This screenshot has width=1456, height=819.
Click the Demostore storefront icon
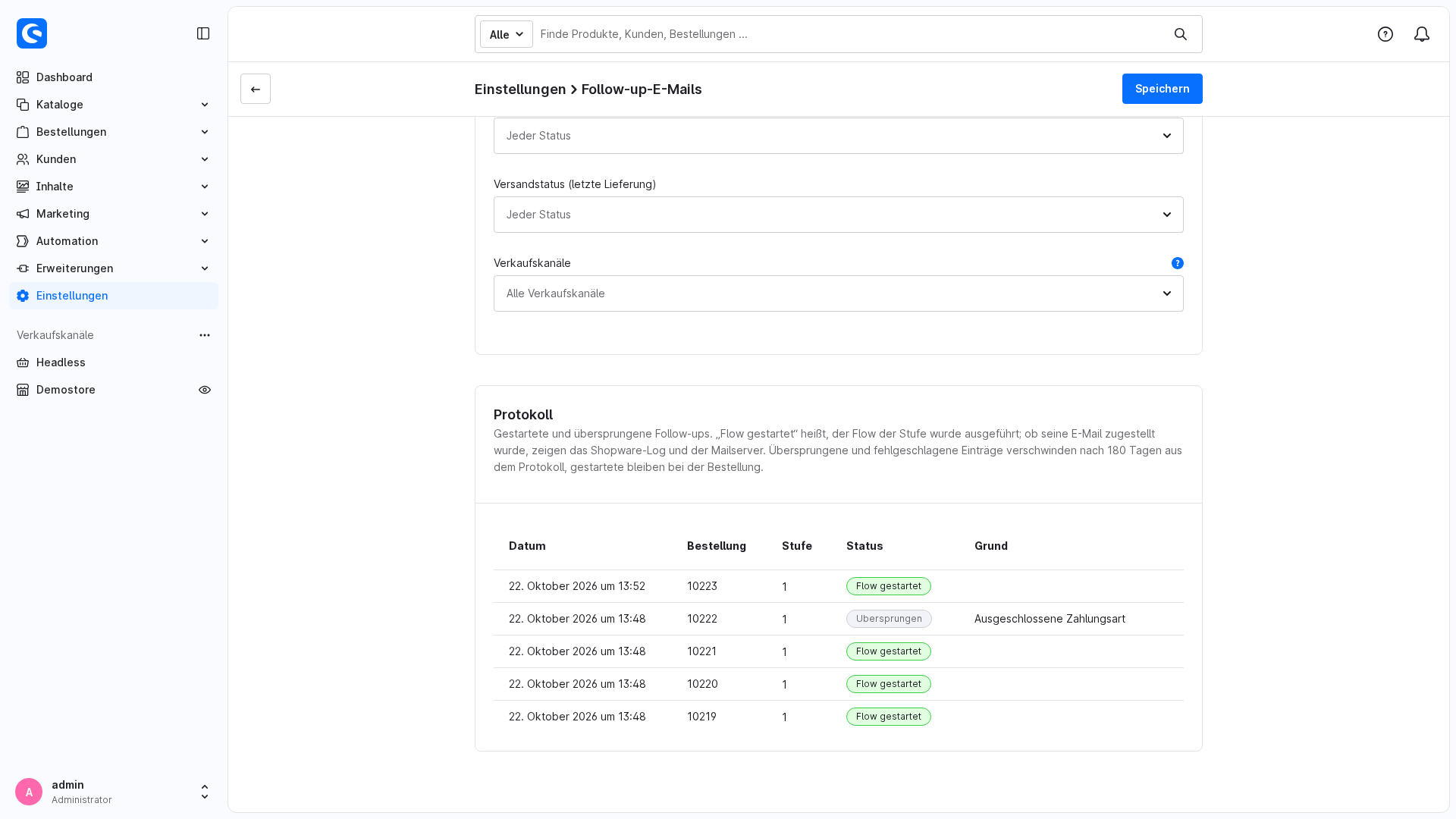23,390
